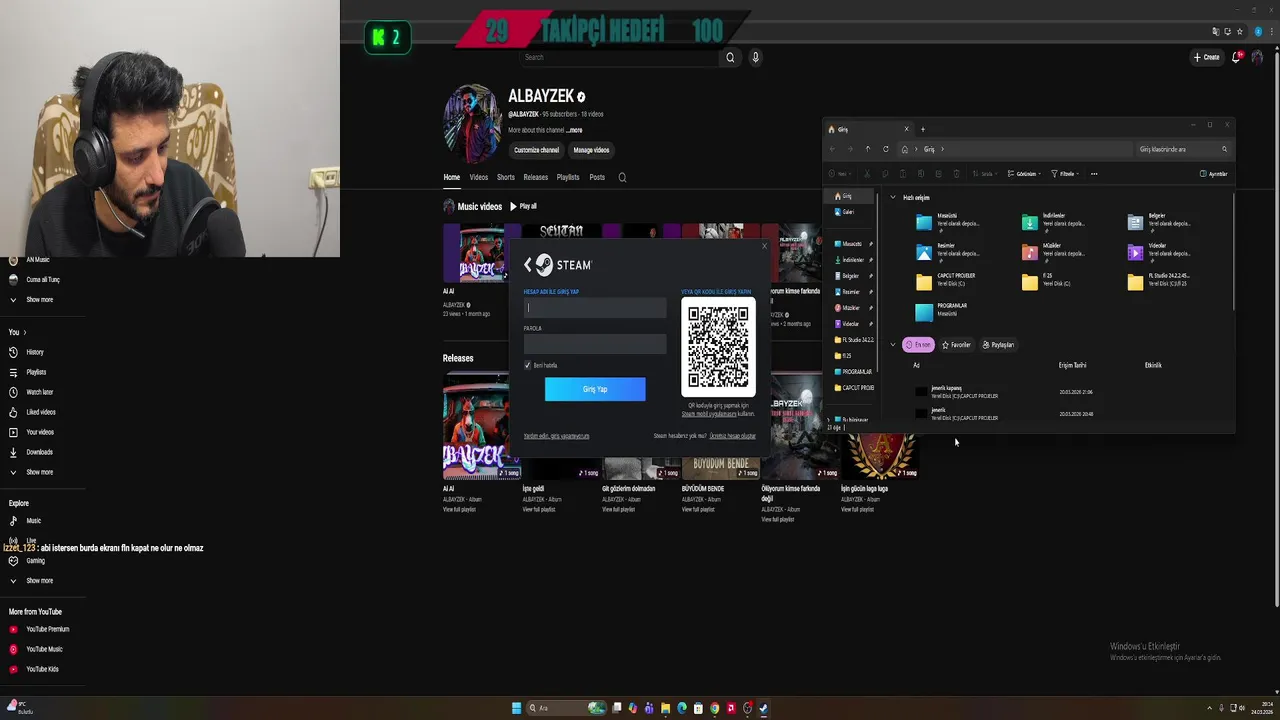Focus the Steam PAROLA password field
Image resolution: width=1280 pixels, height=720 pixels.
pyautogui.click(x=595, y=344)
